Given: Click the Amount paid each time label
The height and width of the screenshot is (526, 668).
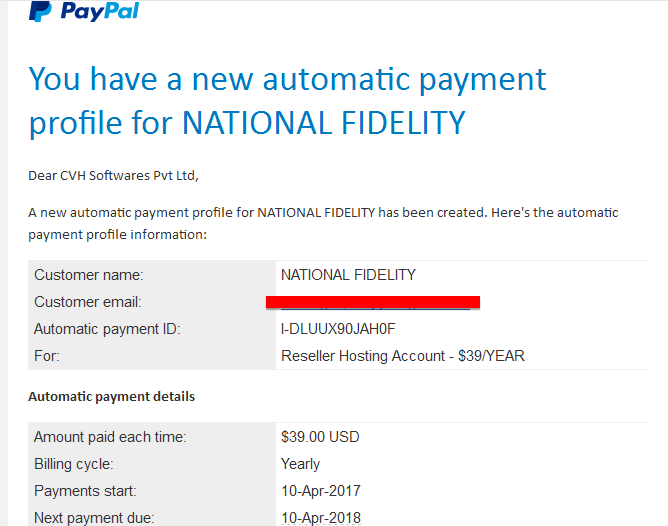Looking at the screenshot, I should coord(110,437).
